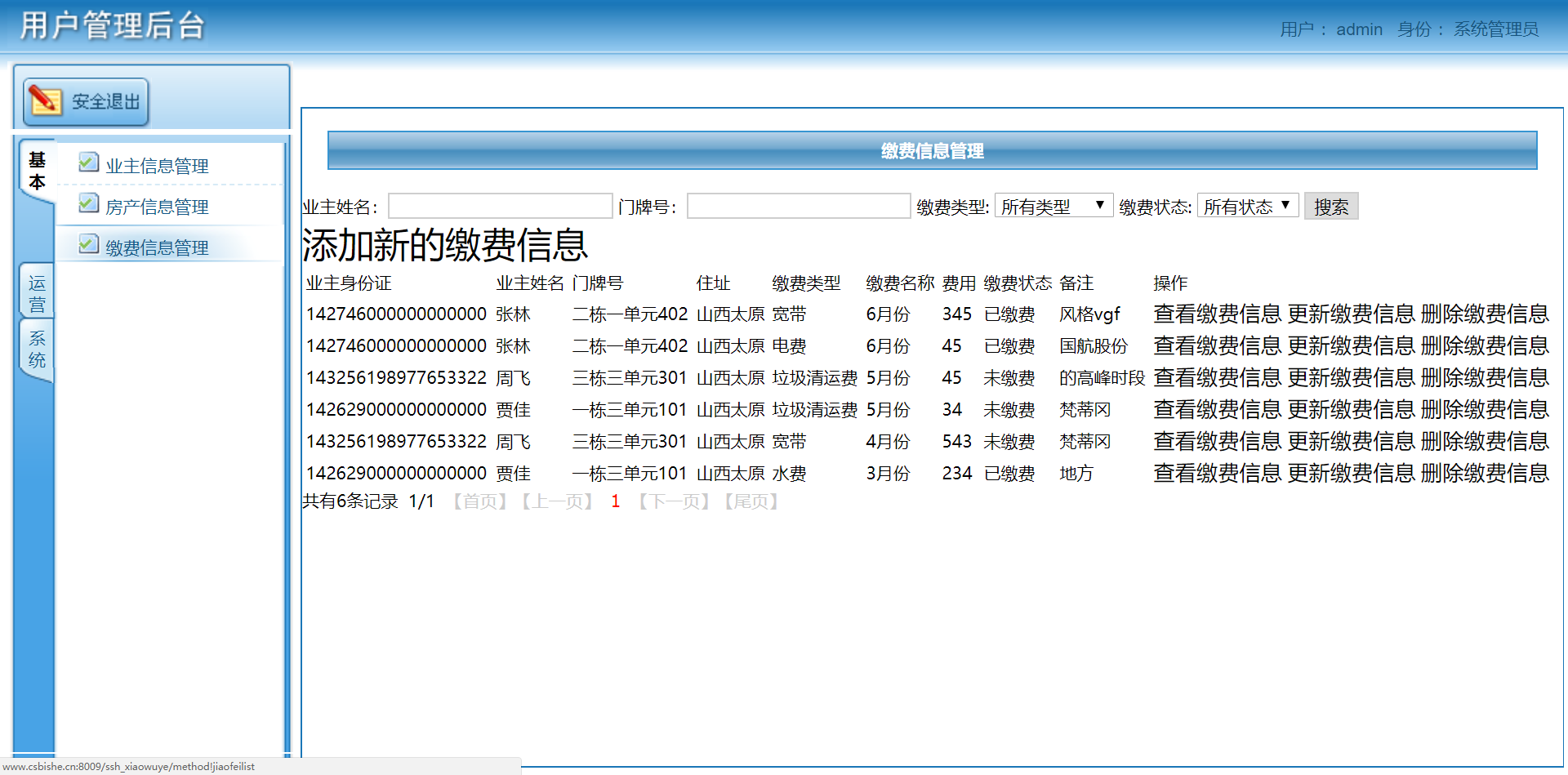1568x775 pixels.
Task: Click the 安全退出 logout button
Action: [x=85, y=101]
